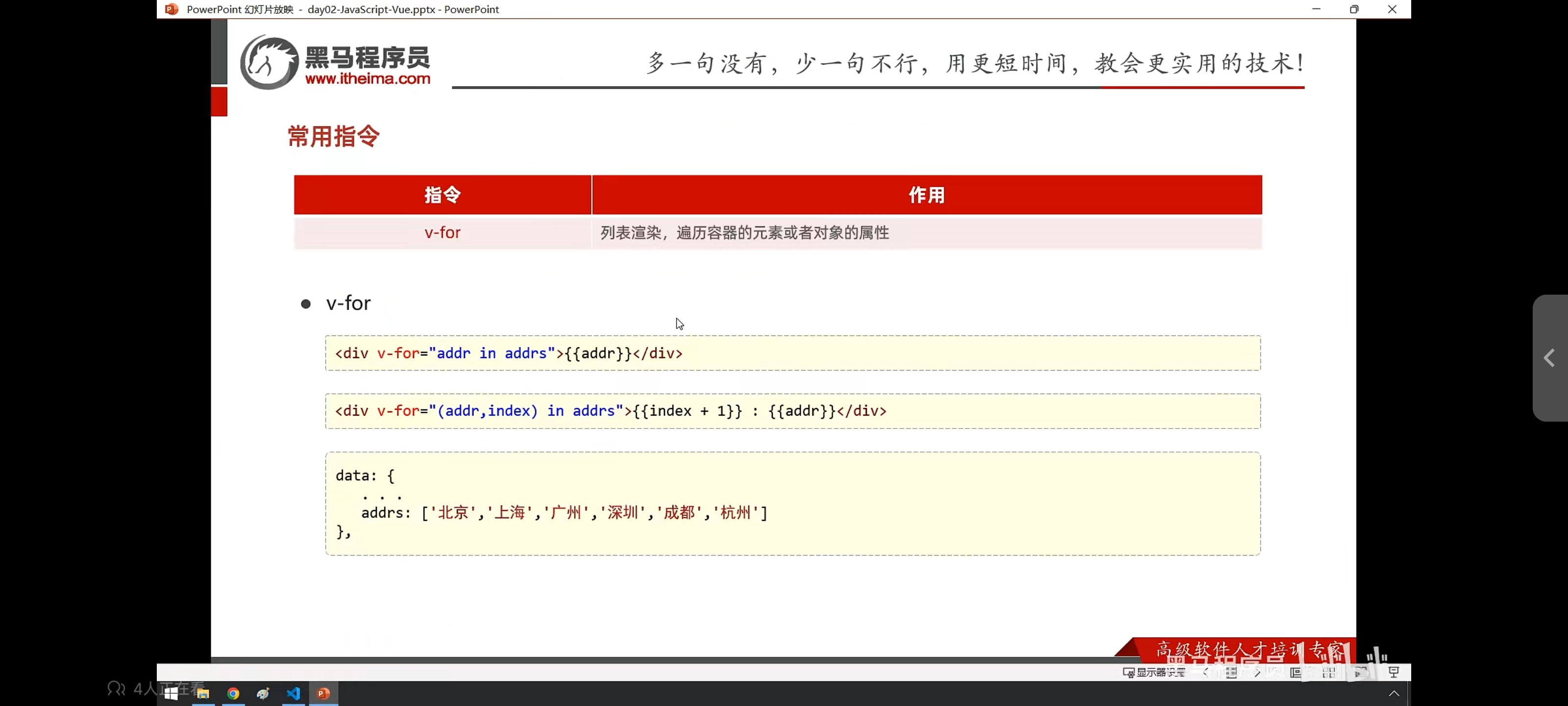This screenshot has height=706, width=1568.
Task: Click the PowerPoint logo in title bar
Action: [x=171, y=9]
